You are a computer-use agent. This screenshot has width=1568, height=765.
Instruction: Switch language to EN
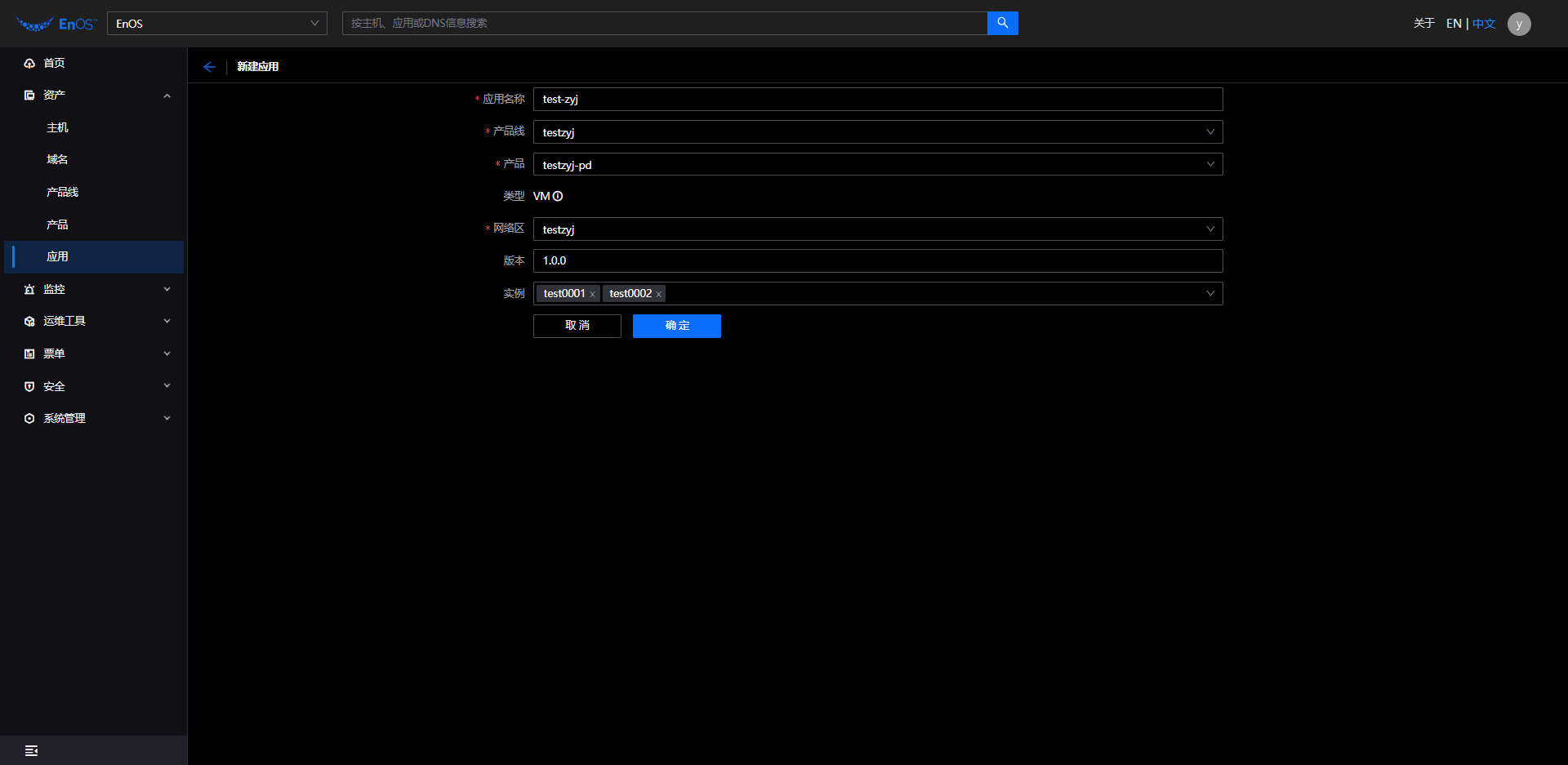[x=1454, y=24]
